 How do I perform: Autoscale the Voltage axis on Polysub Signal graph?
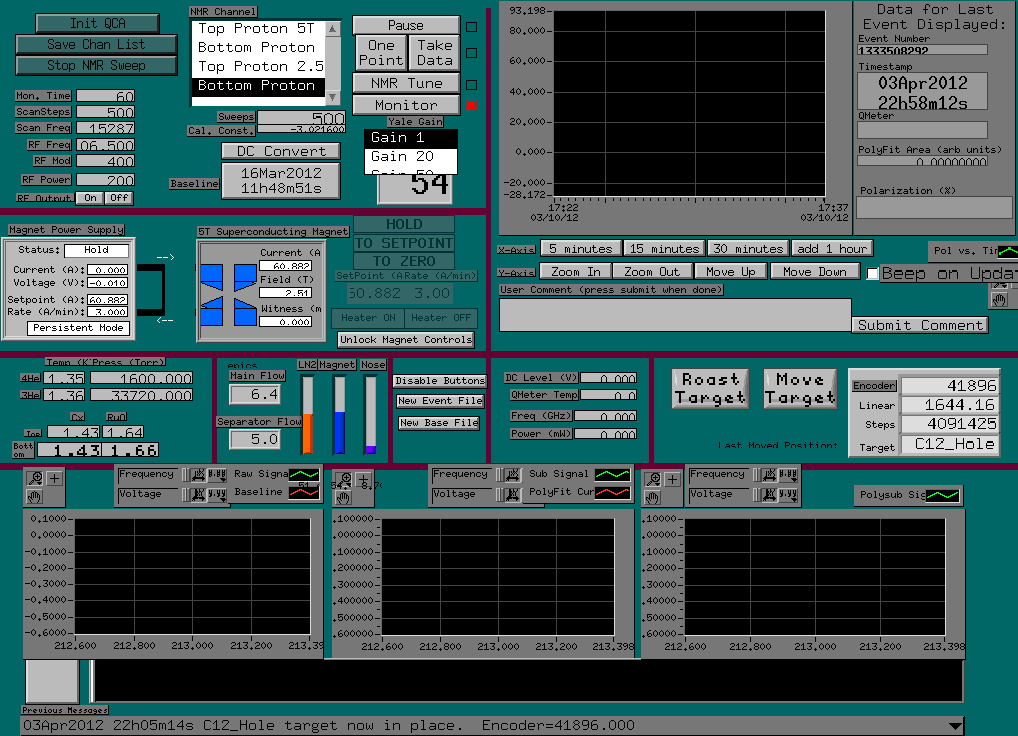tap(769, 495)
